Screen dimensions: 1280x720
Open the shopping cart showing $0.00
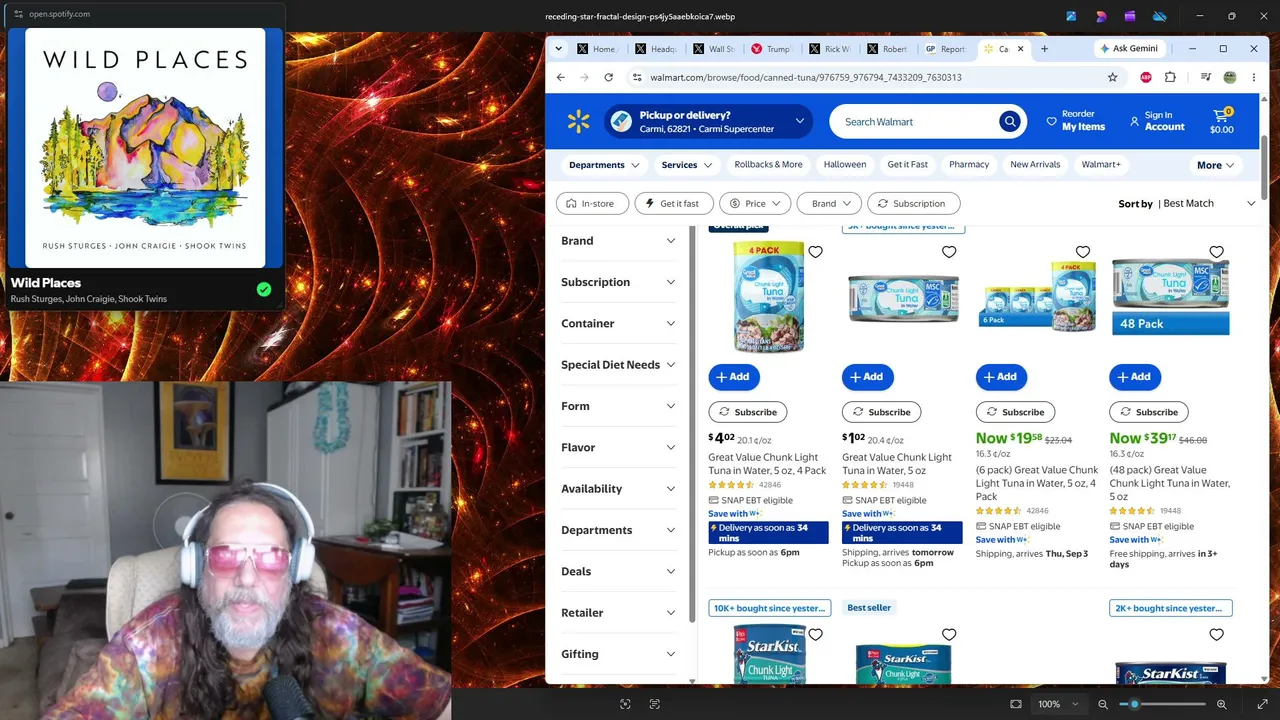[x=1222, y=121]
